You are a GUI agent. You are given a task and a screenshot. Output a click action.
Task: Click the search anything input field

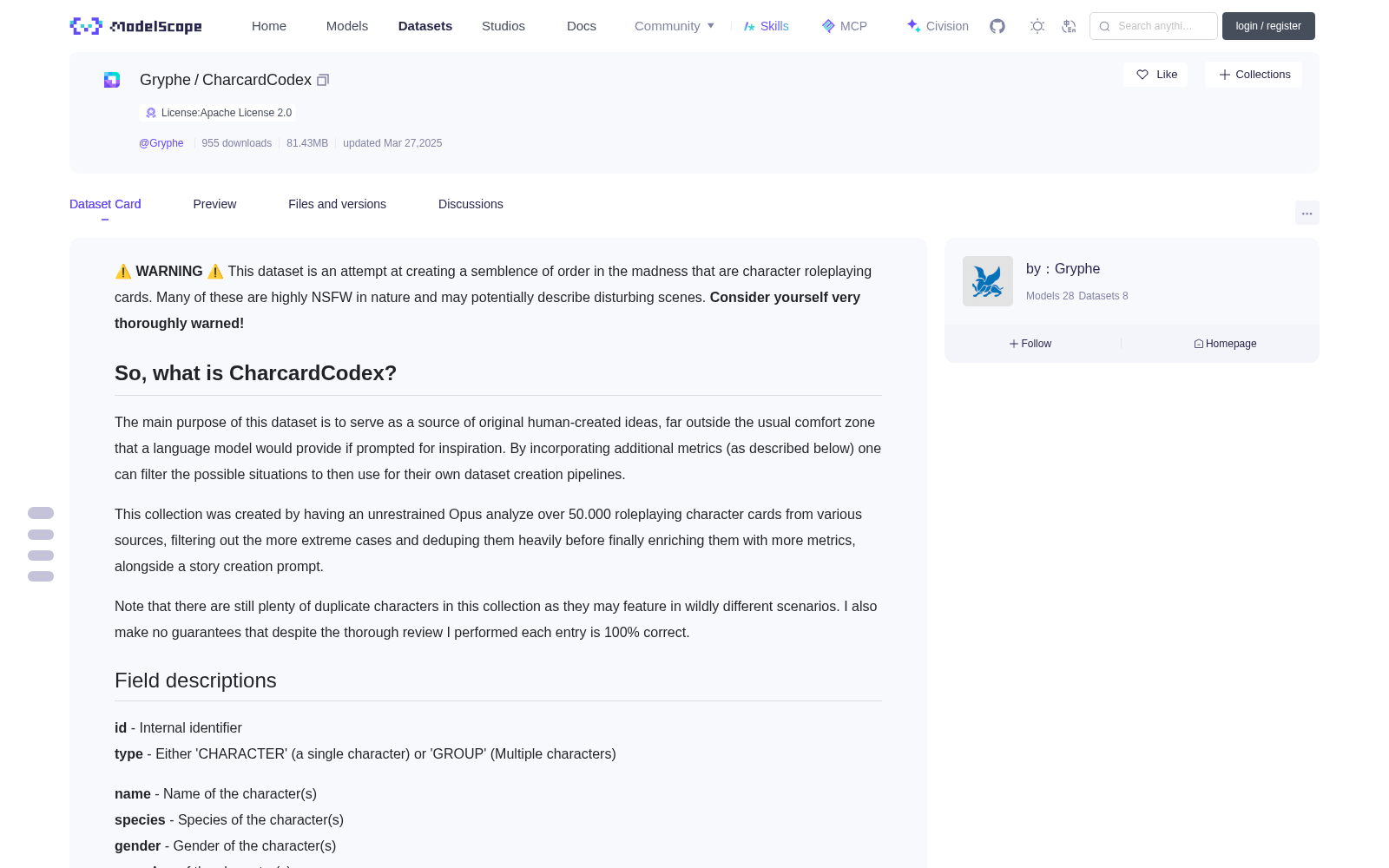coord(1154,26)
